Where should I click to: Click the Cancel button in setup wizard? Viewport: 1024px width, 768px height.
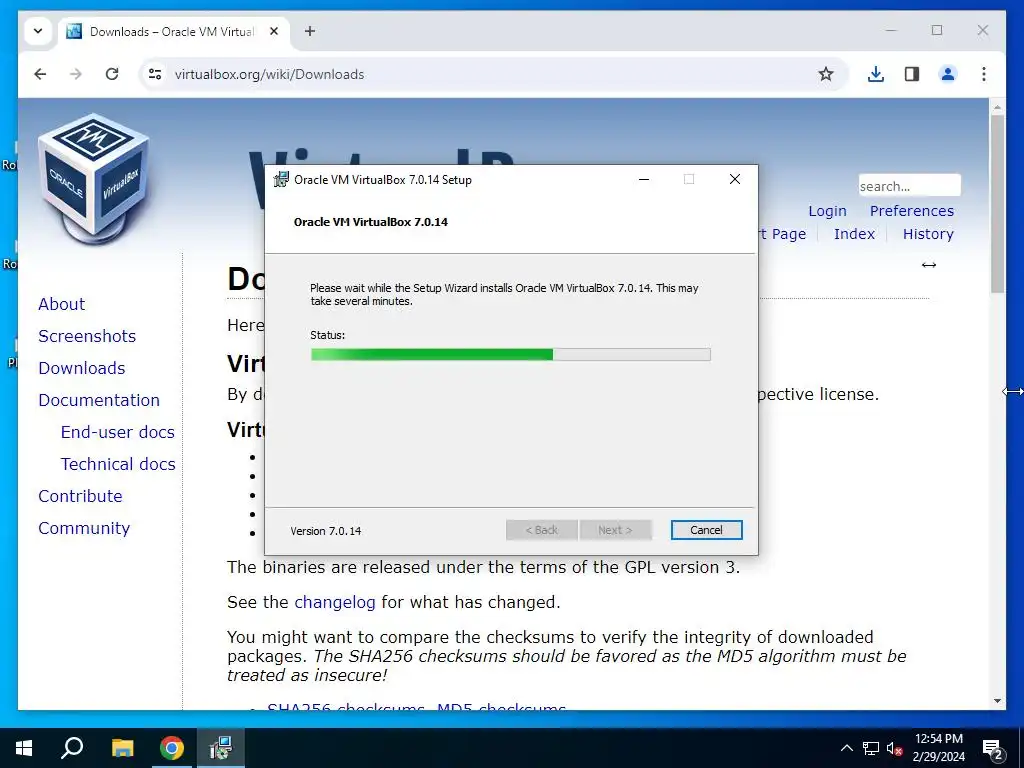tap(706, 530)
